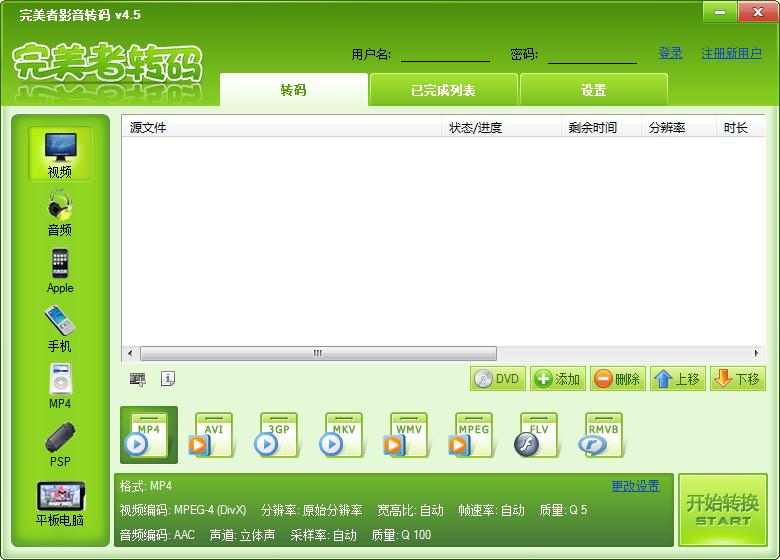Pick the 3GP output format icon
The image size is (780, 560).
pos(276,435)
